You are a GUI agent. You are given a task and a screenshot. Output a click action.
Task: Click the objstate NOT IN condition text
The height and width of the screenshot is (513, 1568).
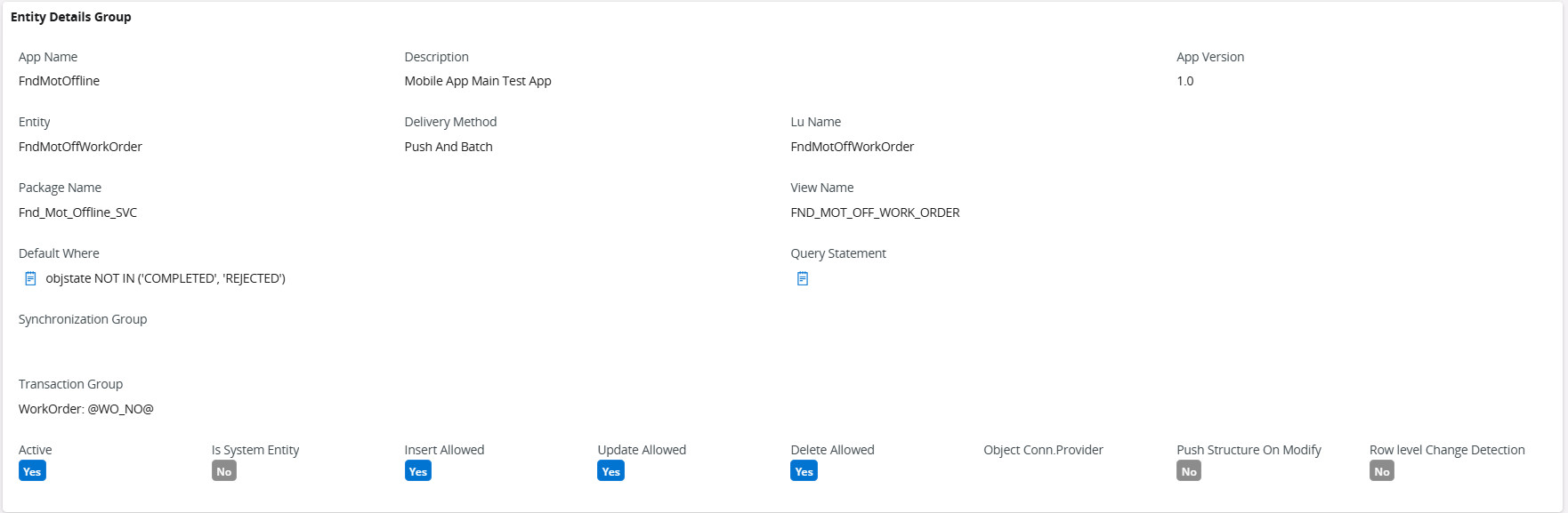pos(166,278)
